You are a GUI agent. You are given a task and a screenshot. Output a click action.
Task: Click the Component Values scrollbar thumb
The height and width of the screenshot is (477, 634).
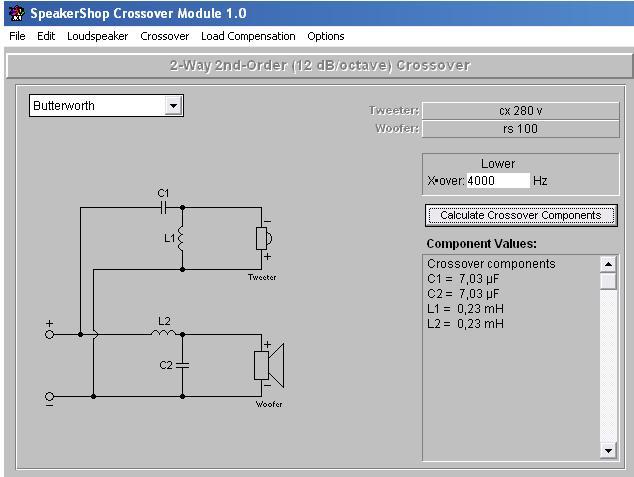click(608, 281)
